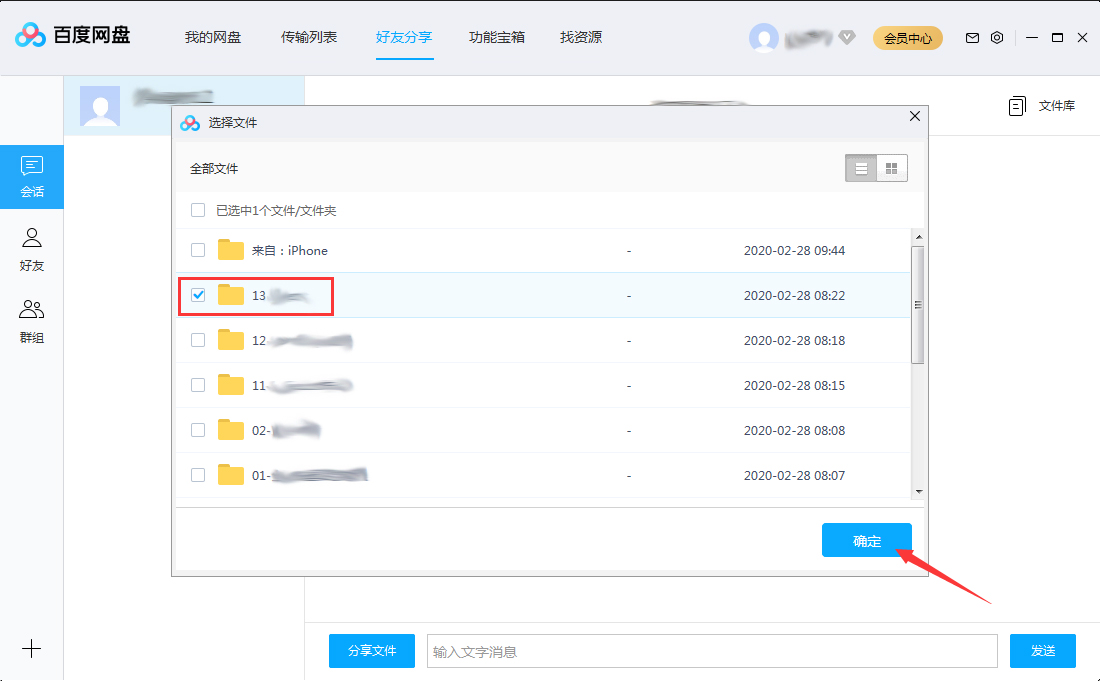This screenshot has width=1100, height=681.
Task: Switch to the 传输列表 tab
Action: pos(311,37)
